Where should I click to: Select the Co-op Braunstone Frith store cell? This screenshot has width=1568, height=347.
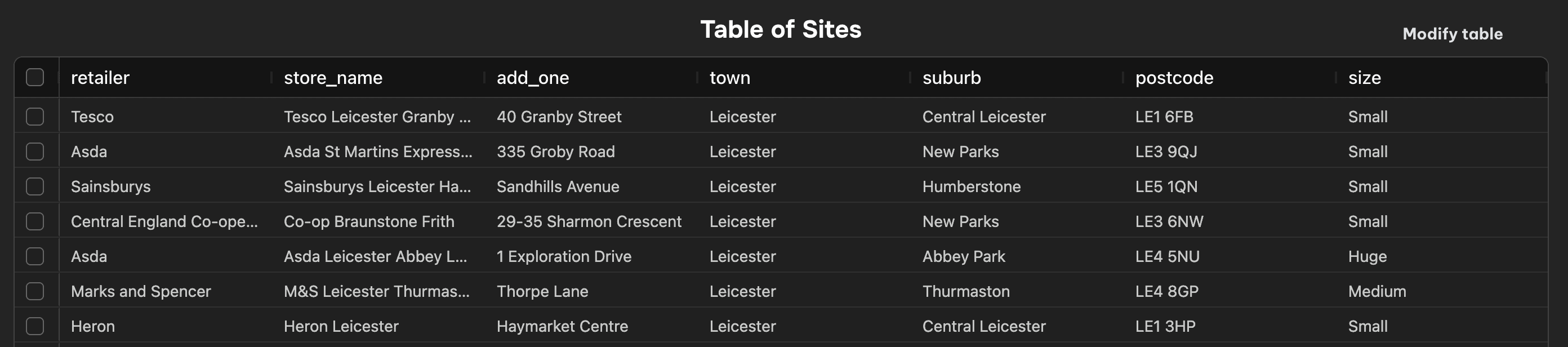click(369, 221)
